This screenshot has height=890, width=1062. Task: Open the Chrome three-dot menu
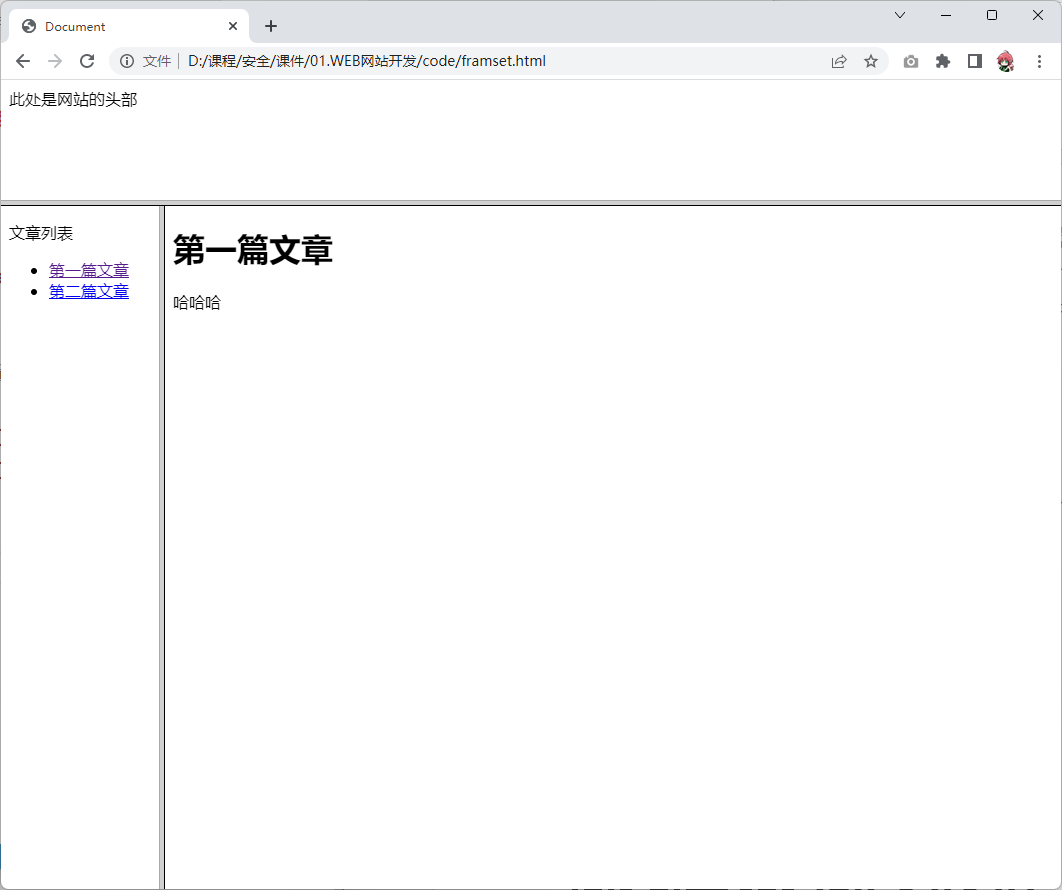tap(1039, 61)
